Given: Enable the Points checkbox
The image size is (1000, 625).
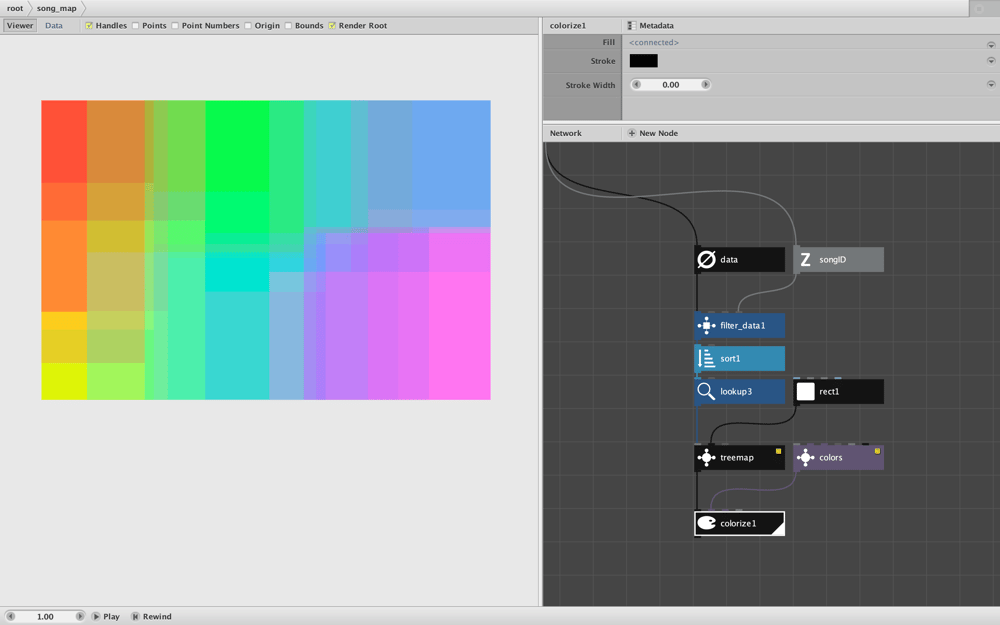Looking at the screenshot, I should pyautogui.click(x=135, y=26).
